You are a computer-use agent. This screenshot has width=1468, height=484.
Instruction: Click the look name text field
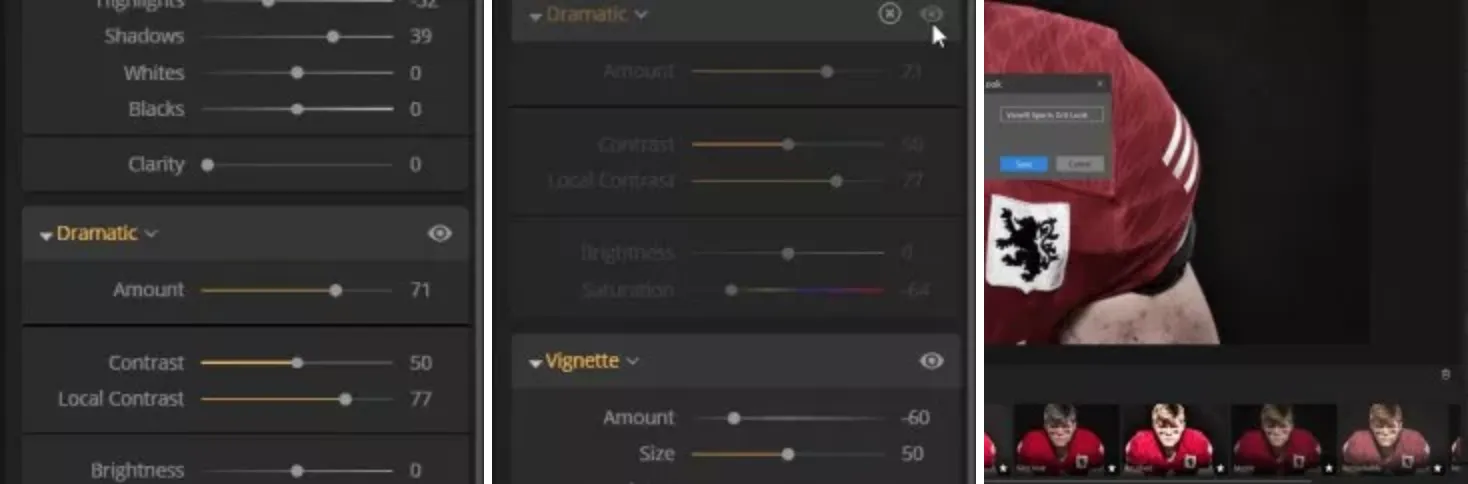pos(1051,115)
